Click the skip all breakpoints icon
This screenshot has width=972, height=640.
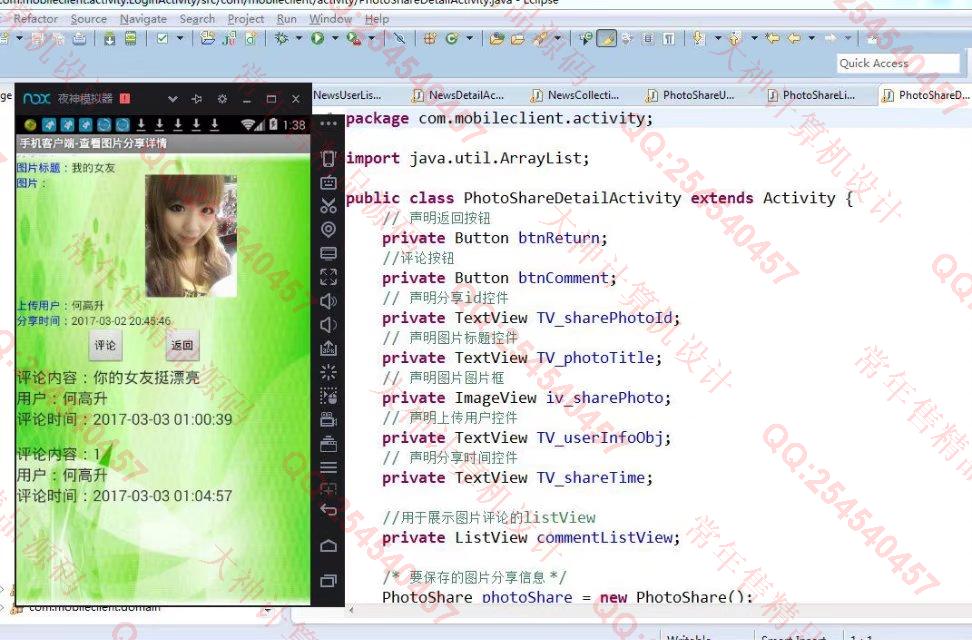(x=399, y=39)
